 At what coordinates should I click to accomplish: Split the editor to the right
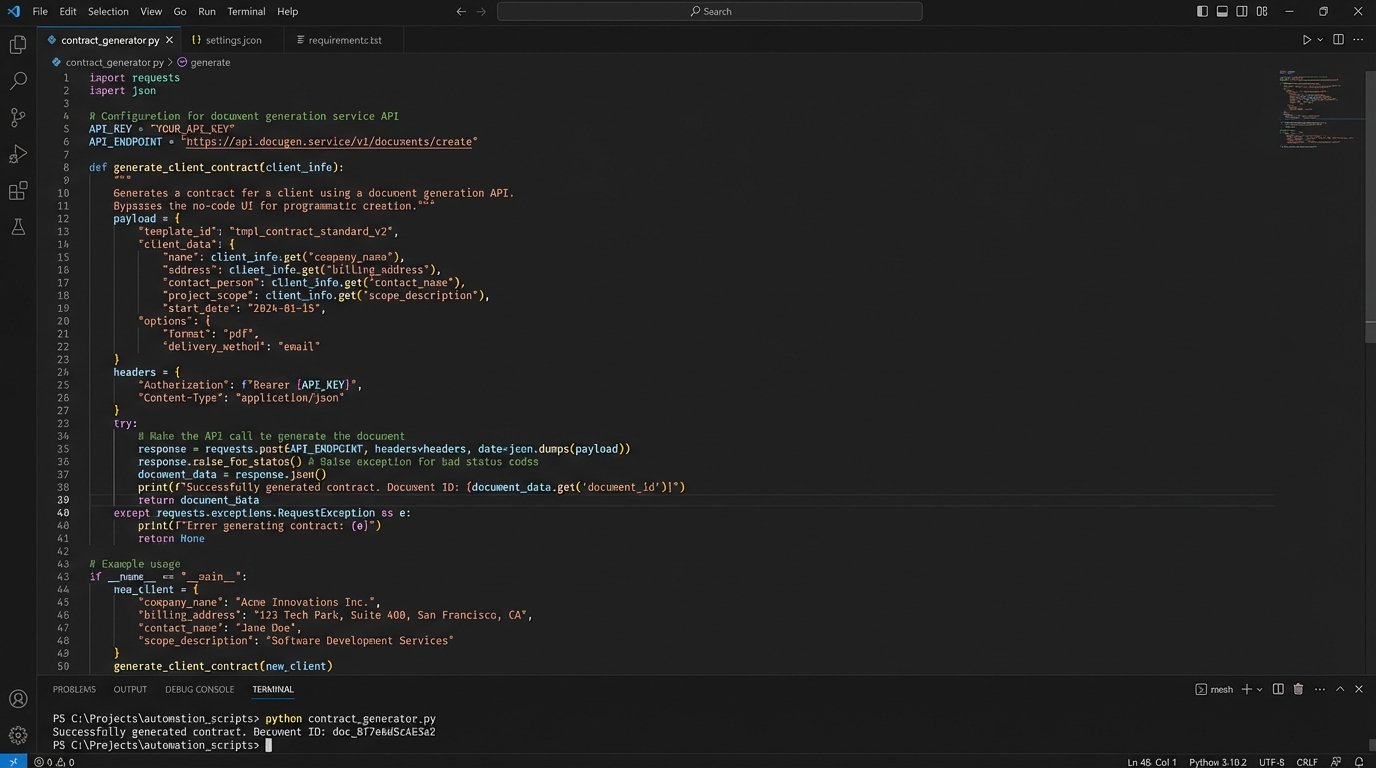[1338, 40]
